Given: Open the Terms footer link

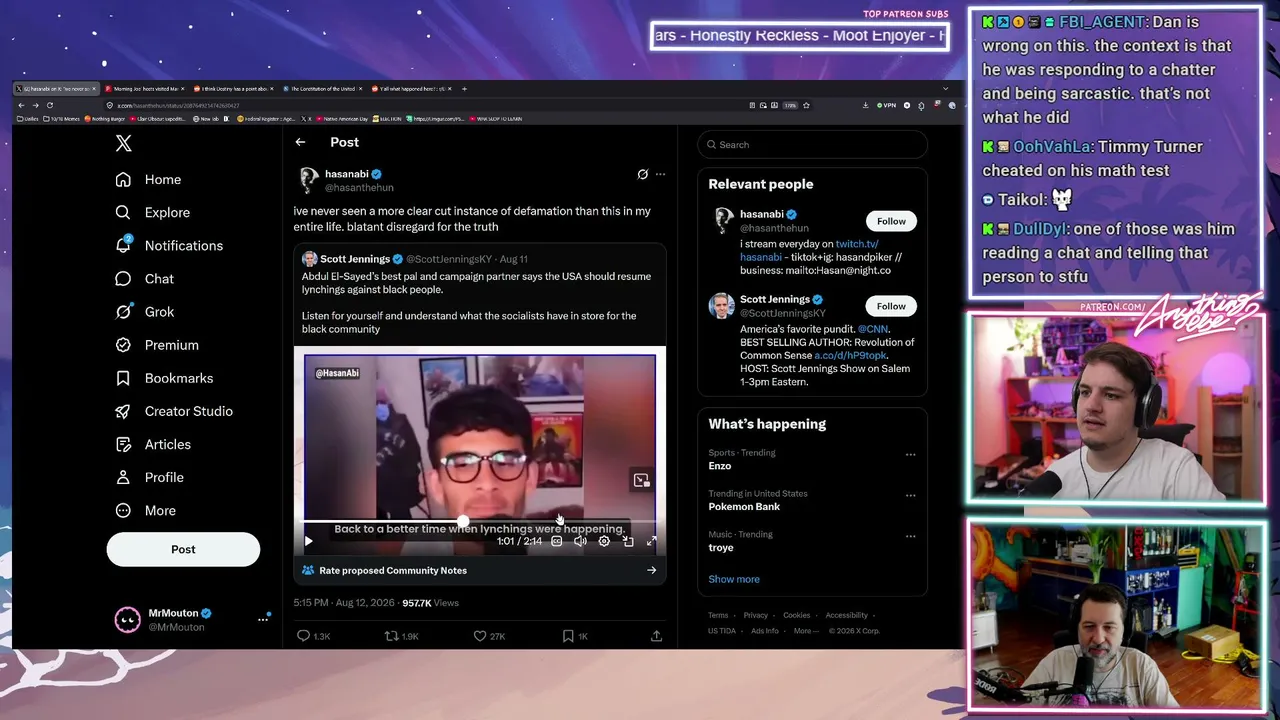Looking at the screenshot, I should (718, 615).
